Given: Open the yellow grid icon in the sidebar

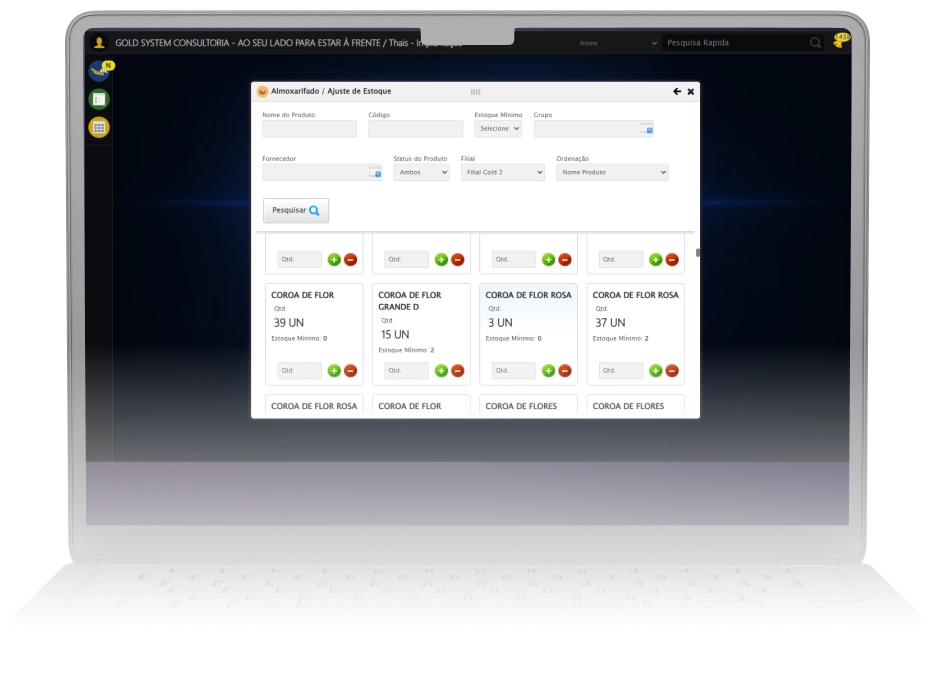Looking at the screenshot, I should (98, 127).
